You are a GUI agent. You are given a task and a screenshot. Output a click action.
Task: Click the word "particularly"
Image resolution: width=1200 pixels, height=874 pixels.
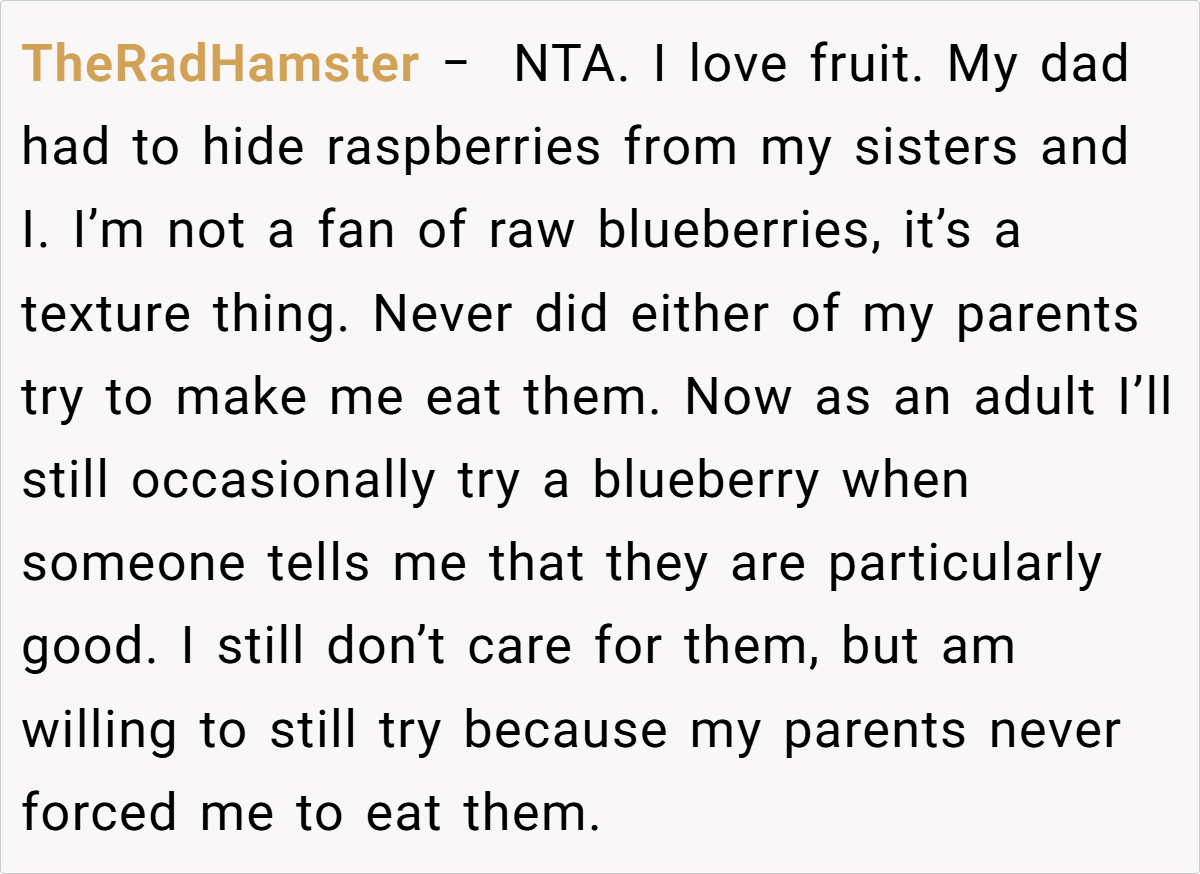click(x=964, y=564)
